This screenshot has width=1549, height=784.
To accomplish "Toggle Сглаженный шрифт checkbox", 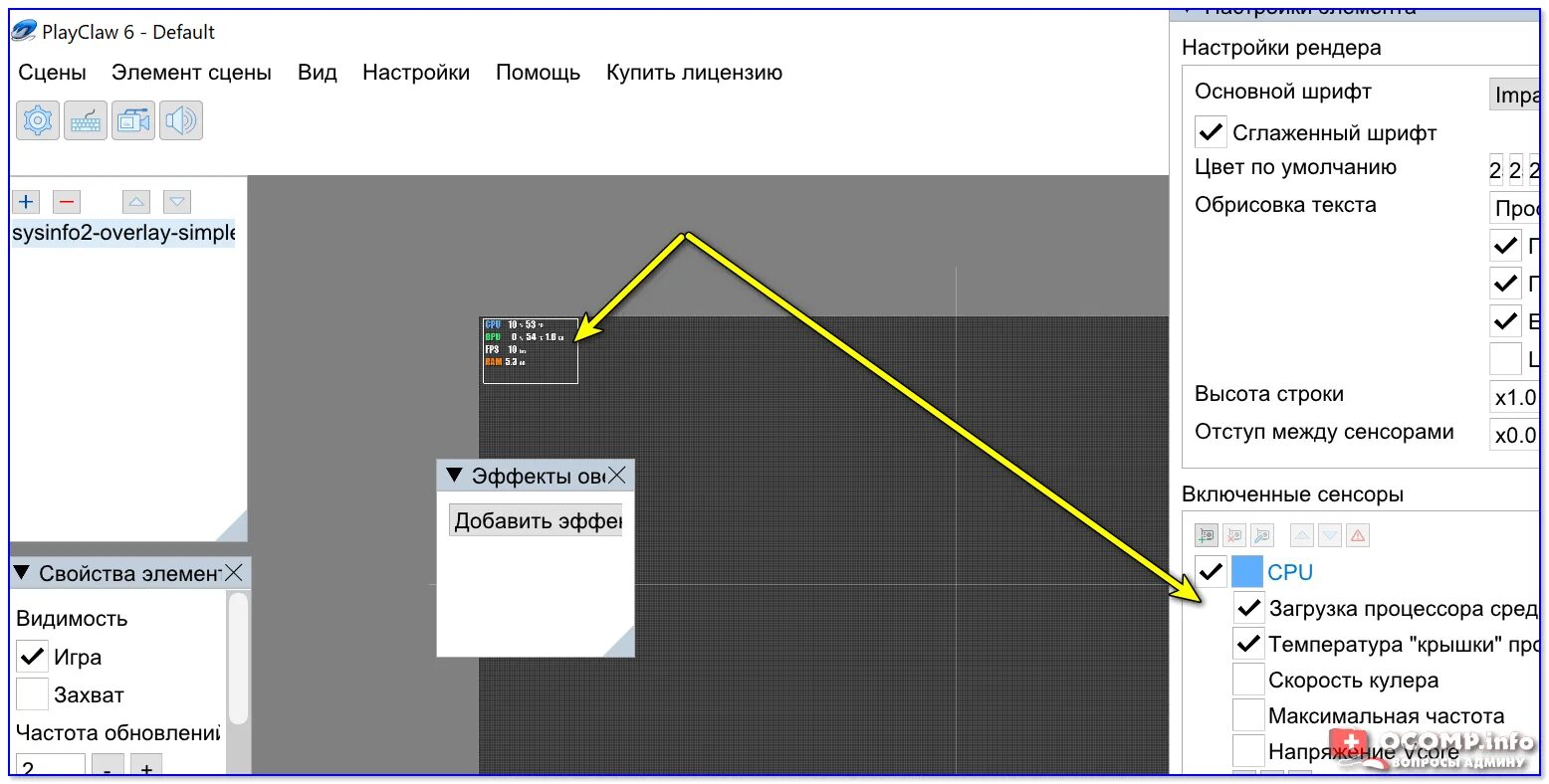I will [x=1212, y=132].
